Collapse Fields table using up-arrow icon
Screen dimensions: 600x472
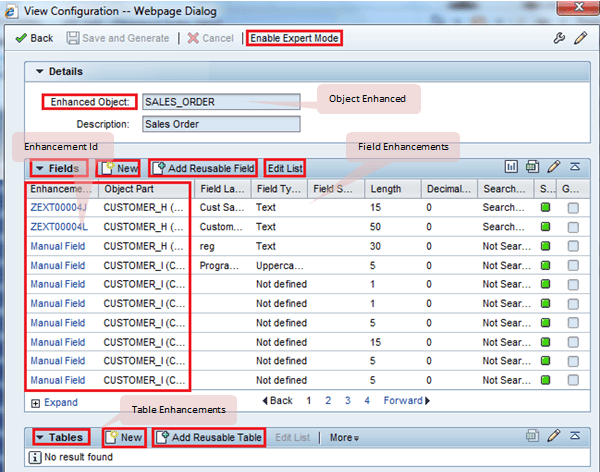click(574, 167)
